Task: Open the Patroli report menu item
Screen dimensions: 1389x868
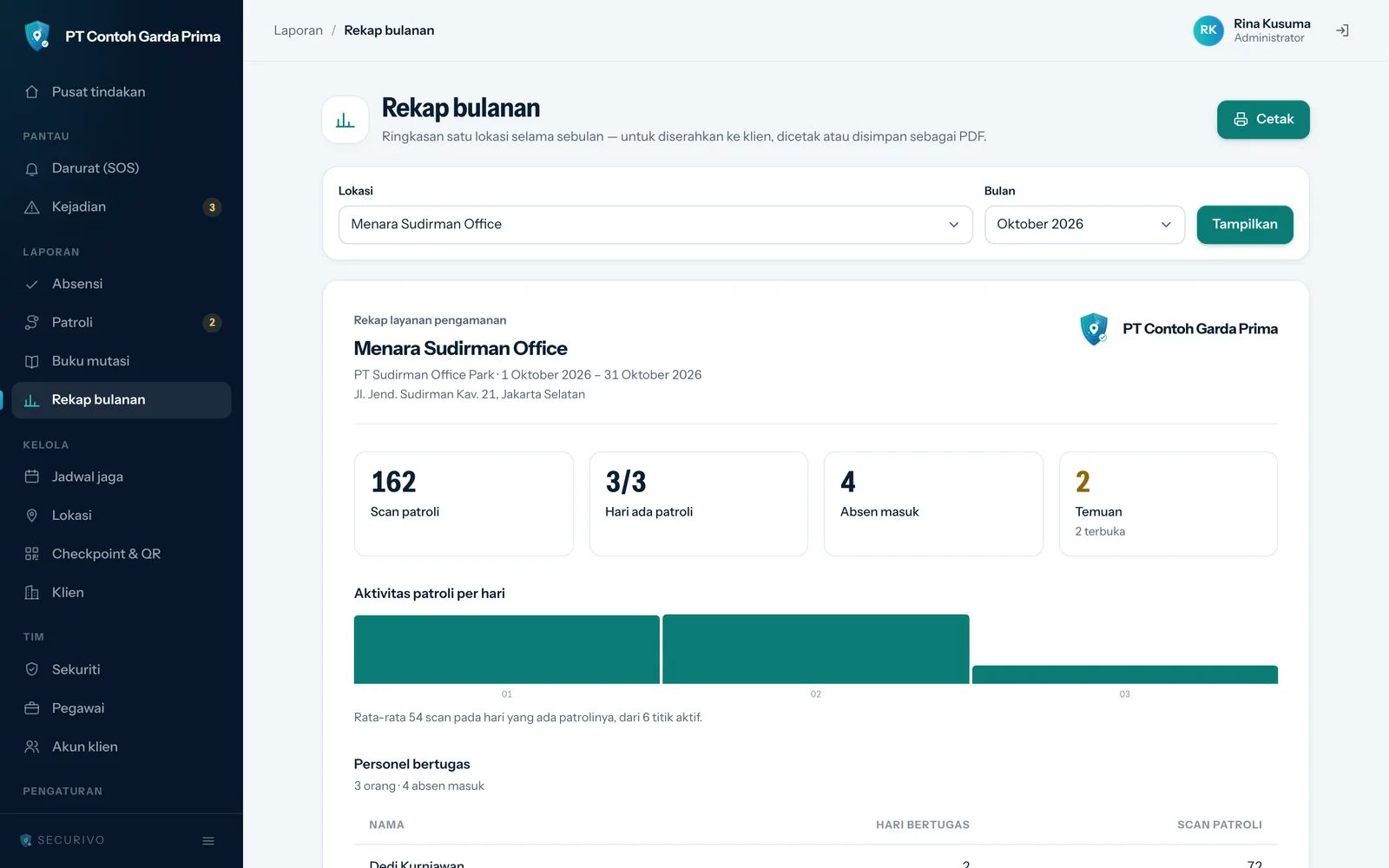Action: (122, 323)
